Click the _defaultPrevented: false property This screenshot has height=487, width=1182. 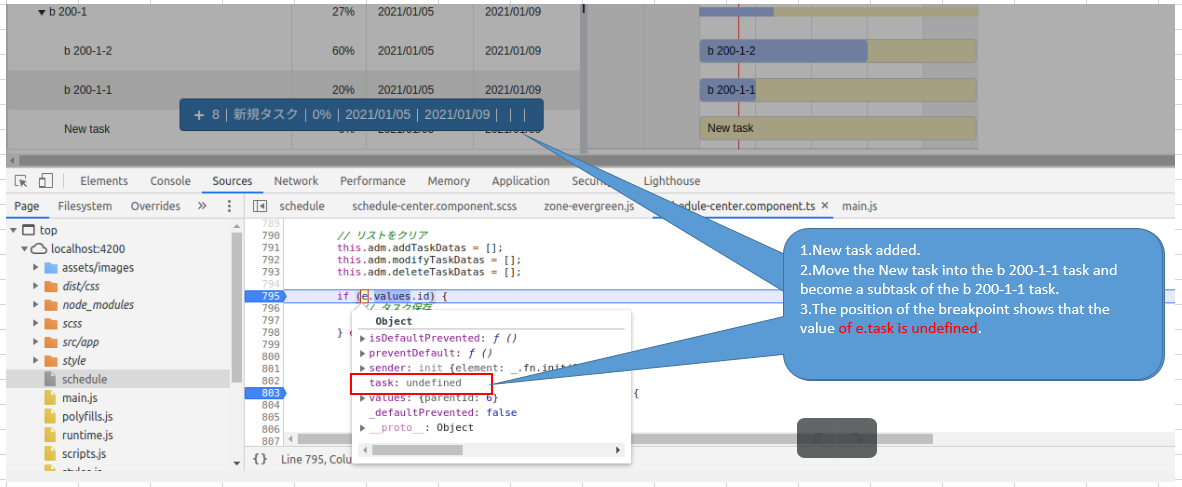tap(442, 412)
